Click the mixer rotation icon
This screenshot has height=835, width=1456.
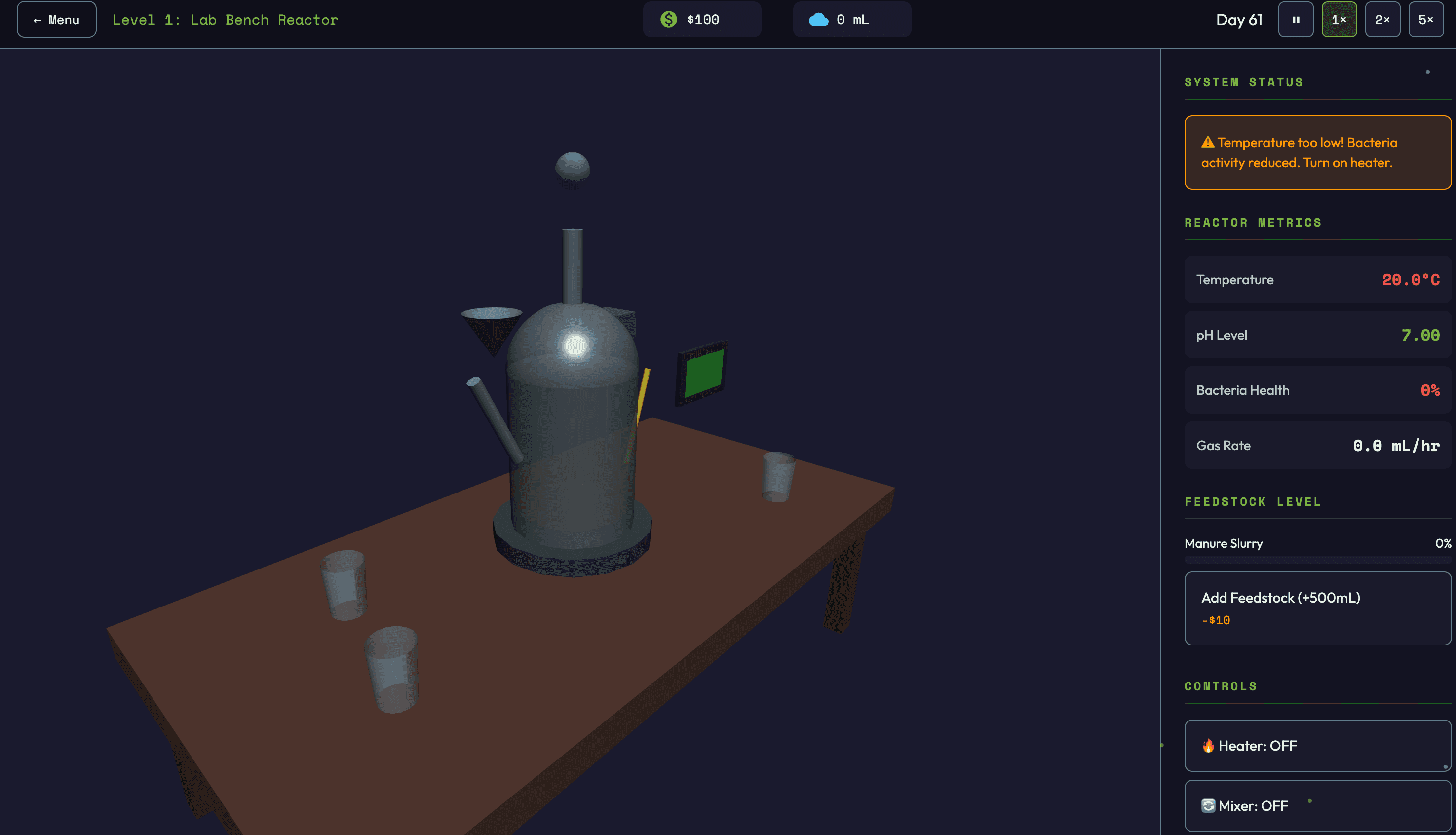tap(1208, 806)
